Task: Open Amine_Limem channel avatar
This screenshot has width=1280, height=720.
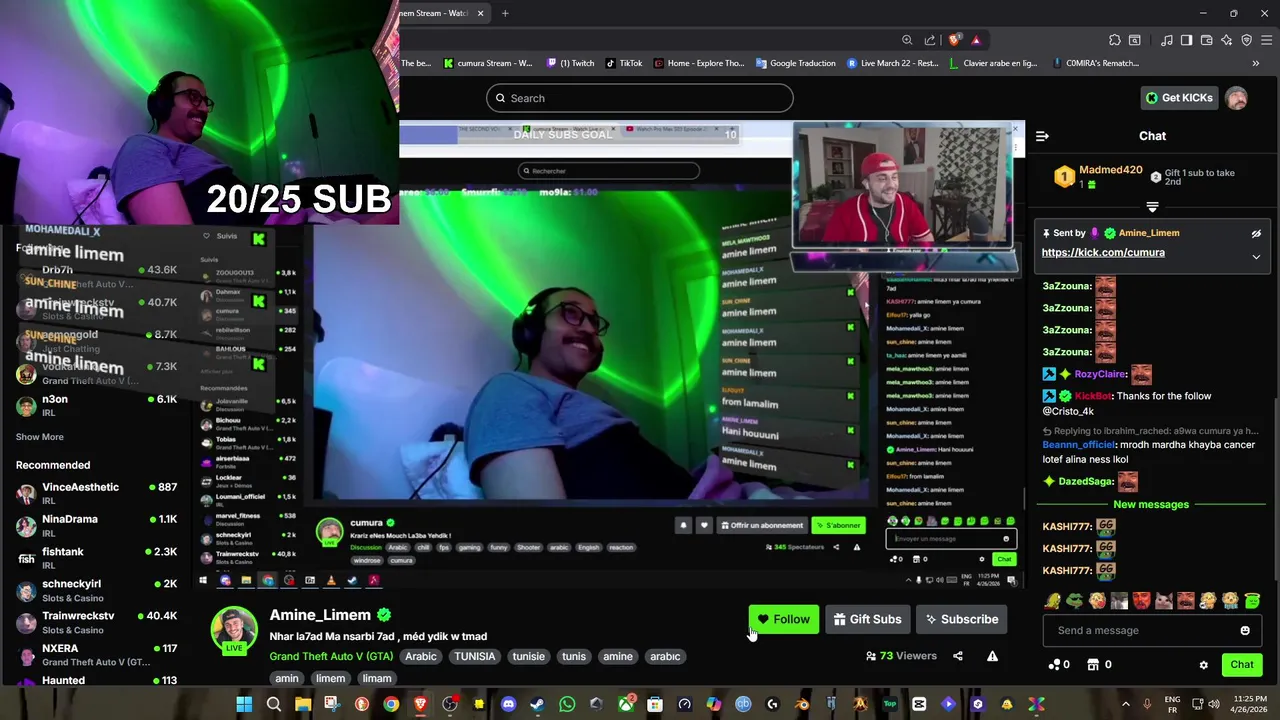Action: tap(234, 629)
